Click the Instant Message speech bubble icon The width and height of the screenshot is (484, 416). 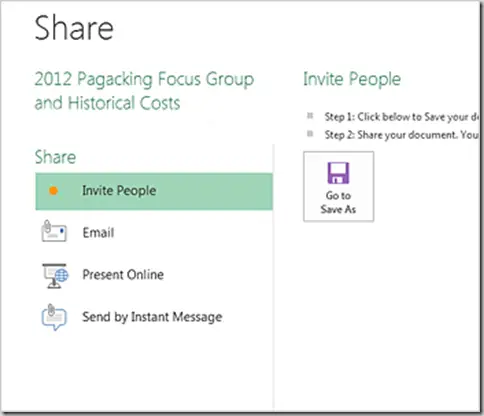(x=54, y=317)
